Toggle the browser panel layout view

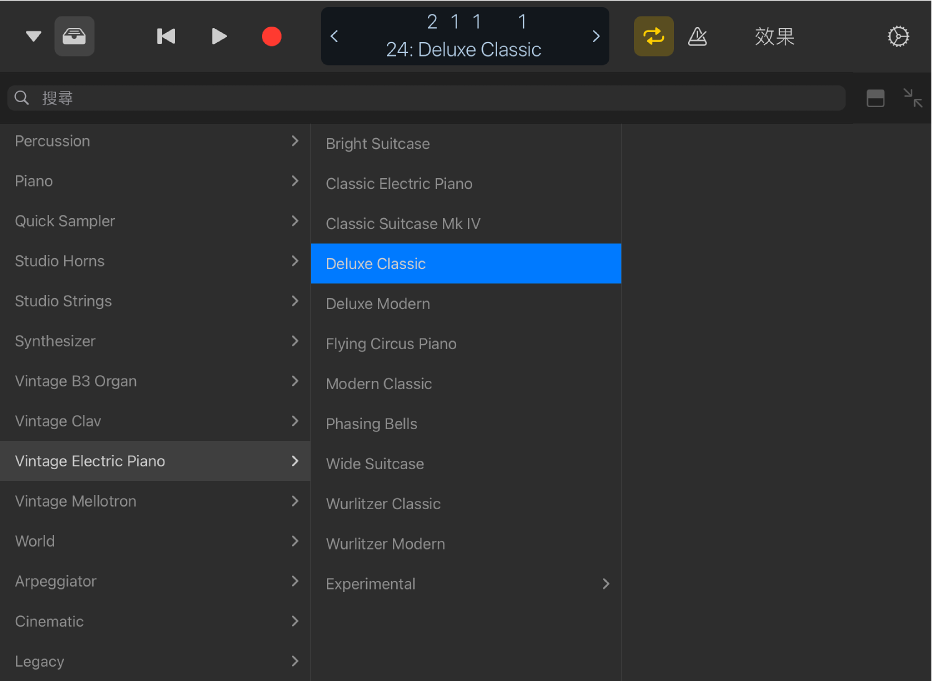click(875, 98)
